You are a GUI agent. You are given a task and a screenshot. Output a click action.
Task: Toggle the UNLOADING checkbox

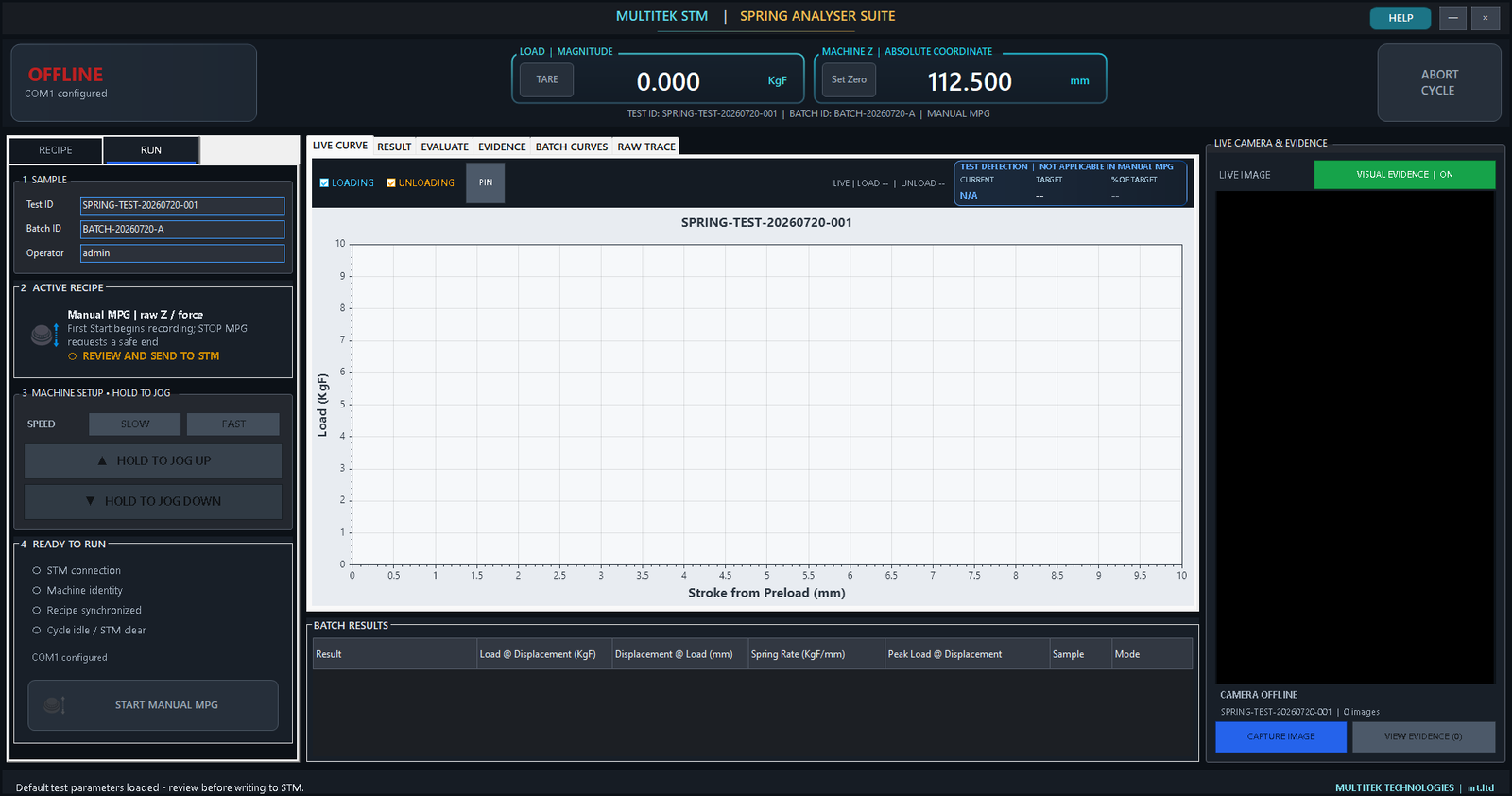point(391,183)
